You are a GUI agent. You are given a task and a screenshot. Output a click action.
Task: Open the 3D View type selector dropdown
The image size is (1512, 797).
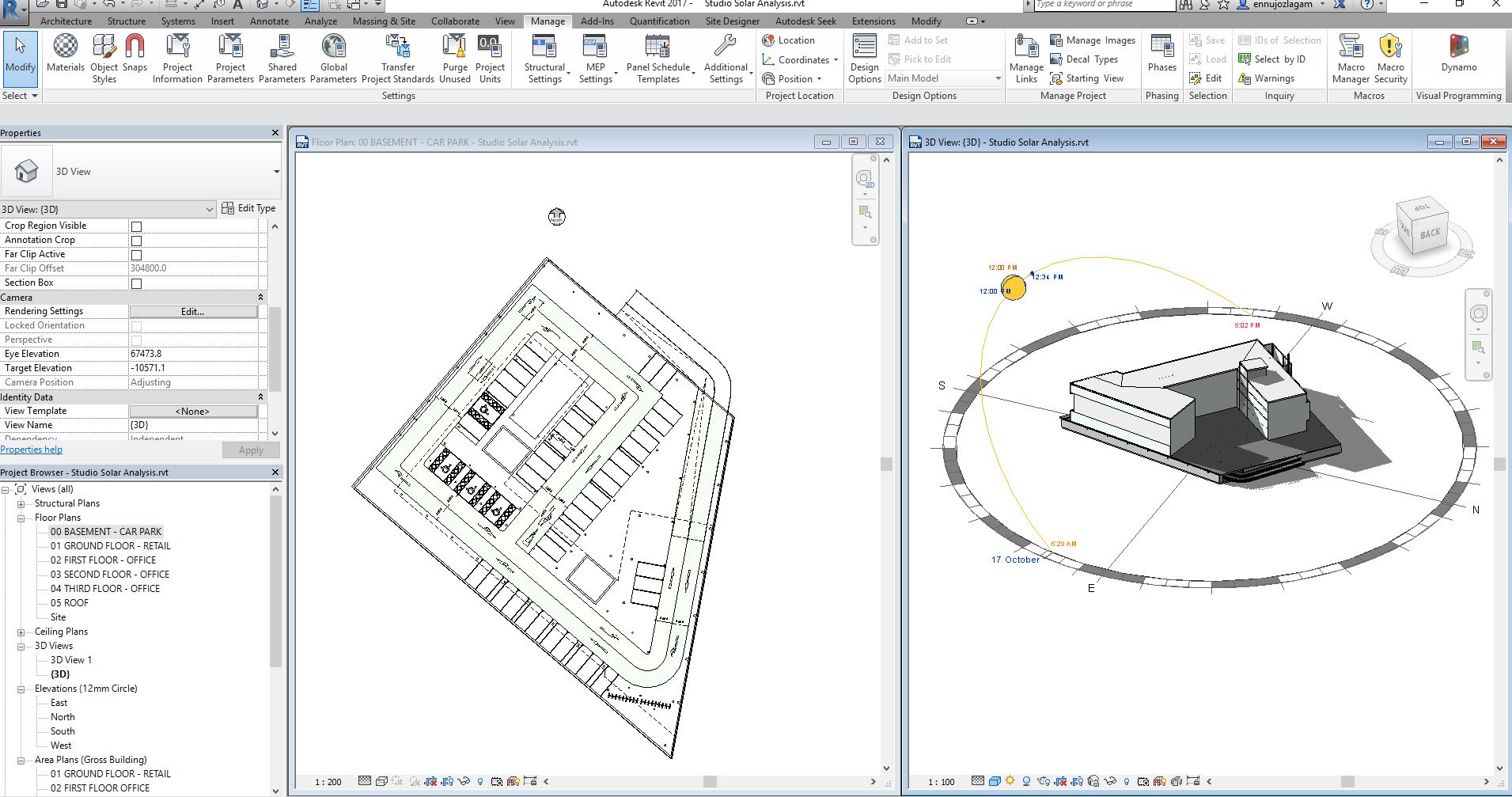point(210,209)
